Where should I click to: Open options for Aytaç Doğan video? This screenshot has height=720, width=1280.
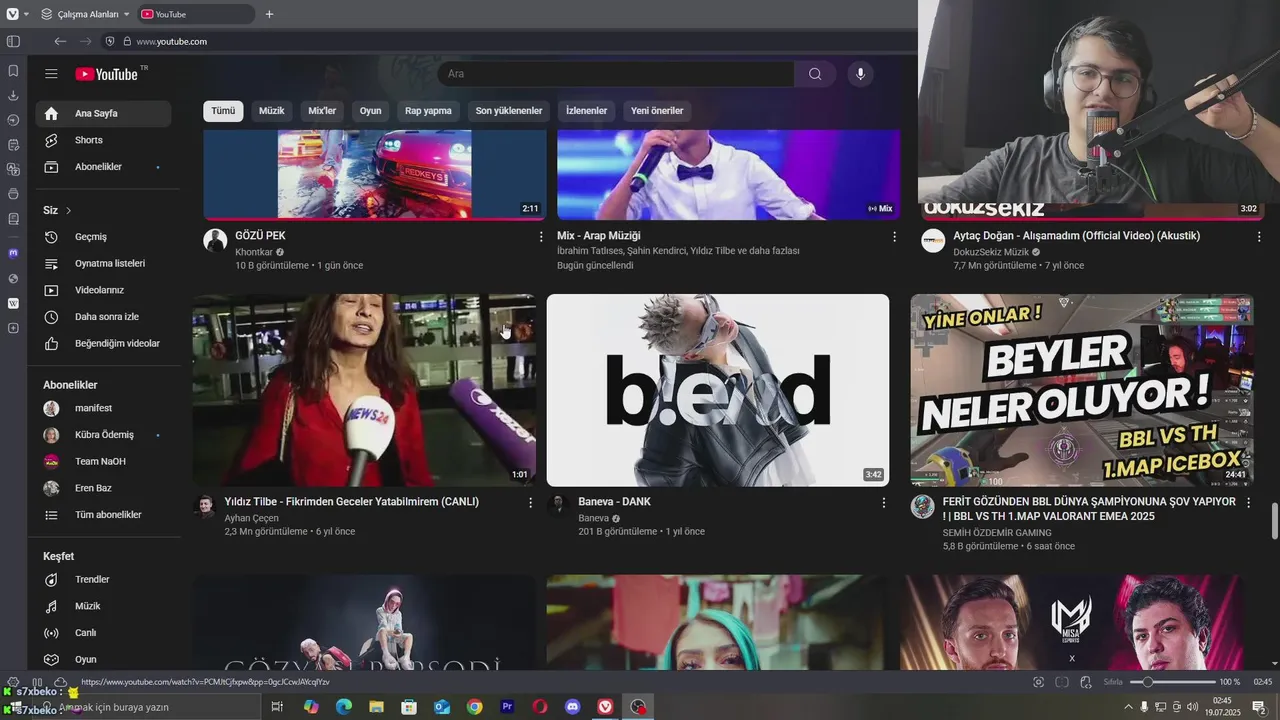[x=1258, y=237]
